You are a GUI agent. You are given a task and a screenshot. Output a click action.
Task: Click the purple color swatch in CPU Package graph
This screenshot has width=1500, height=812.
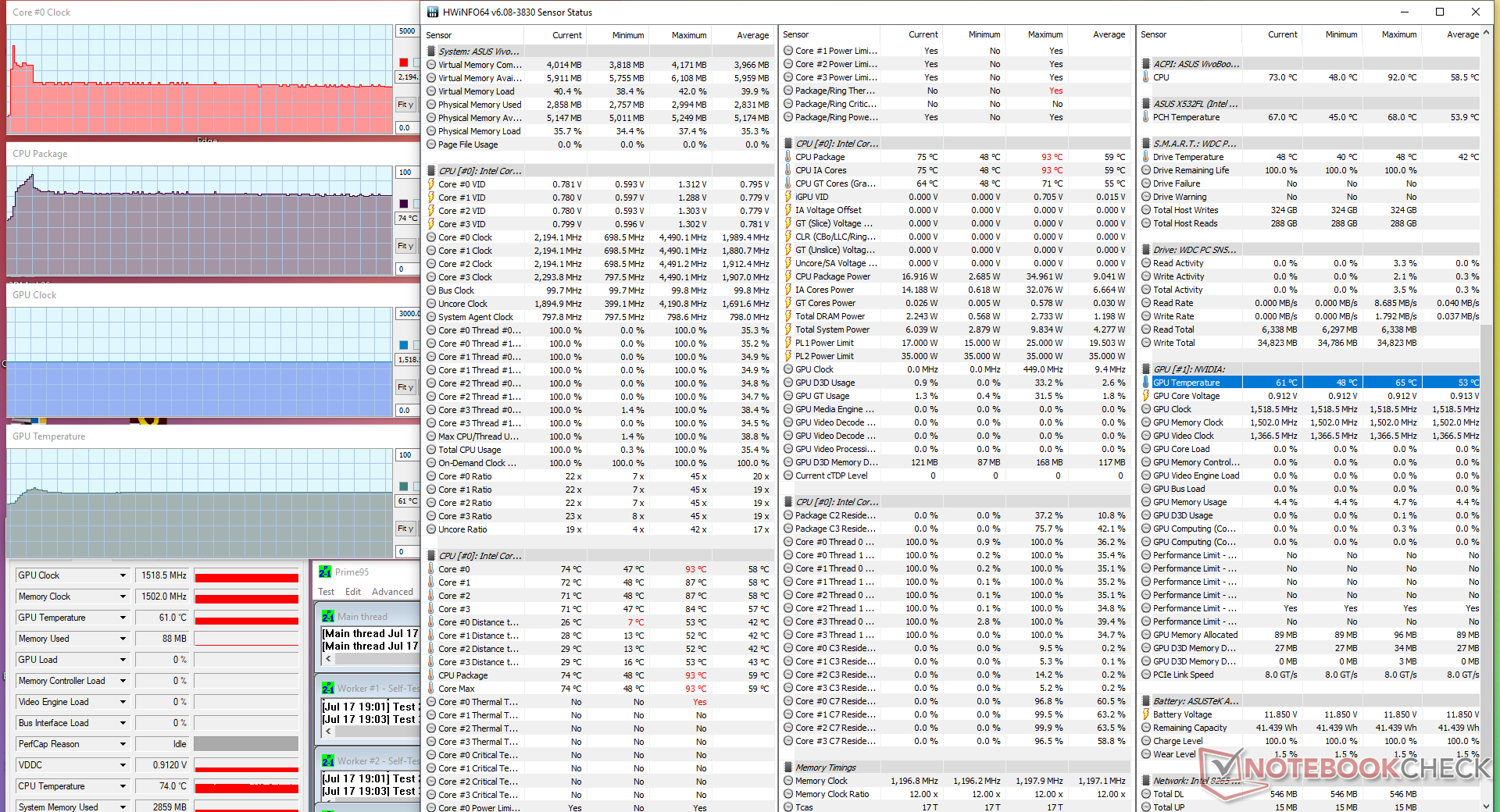(x=403, y=204)
